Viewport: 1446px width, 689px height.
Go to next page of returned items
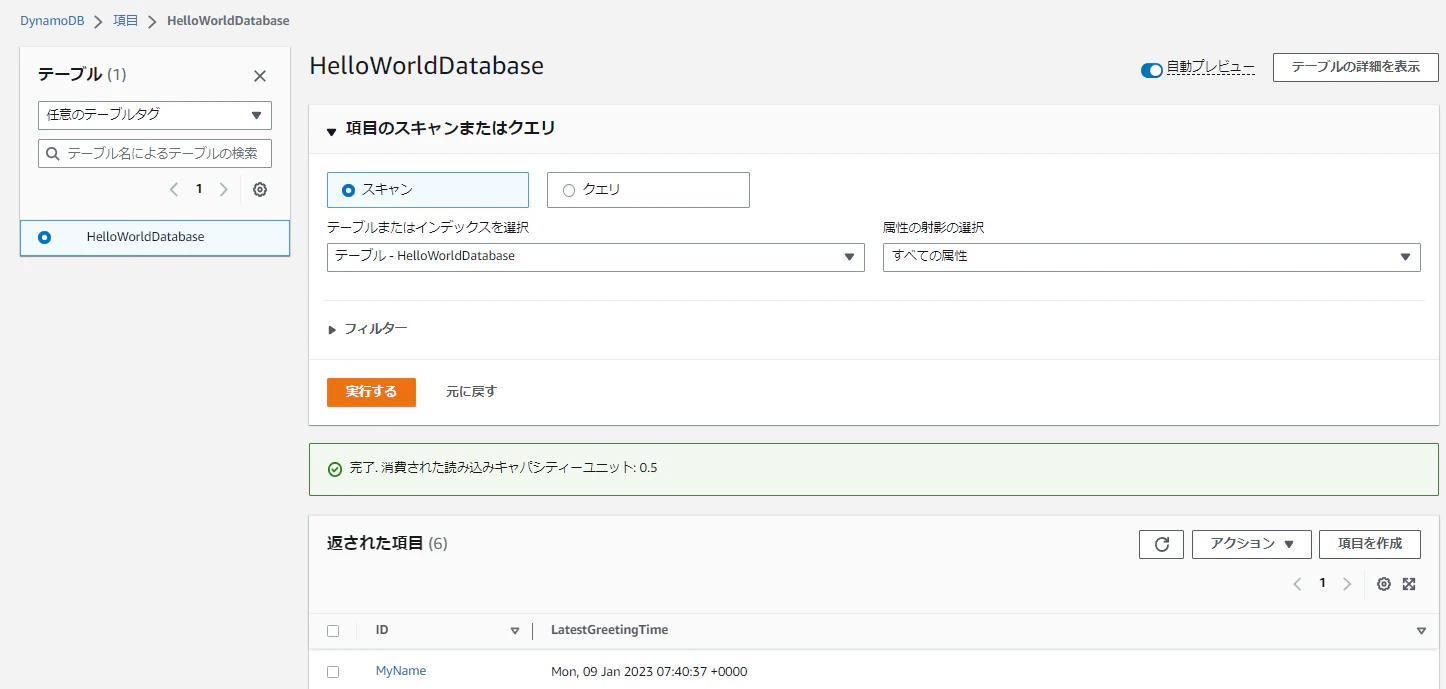(1347, 584)
